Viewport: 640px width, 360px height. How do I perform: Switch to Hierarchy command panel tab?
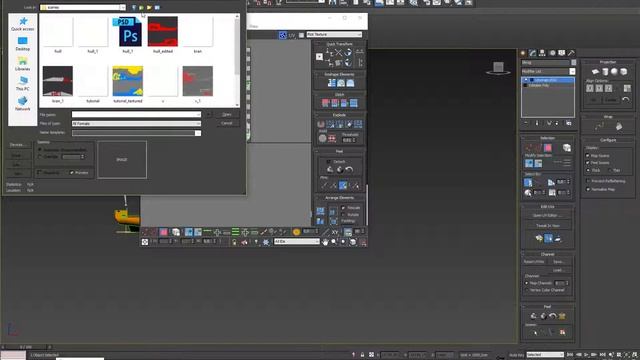point(542,53)
